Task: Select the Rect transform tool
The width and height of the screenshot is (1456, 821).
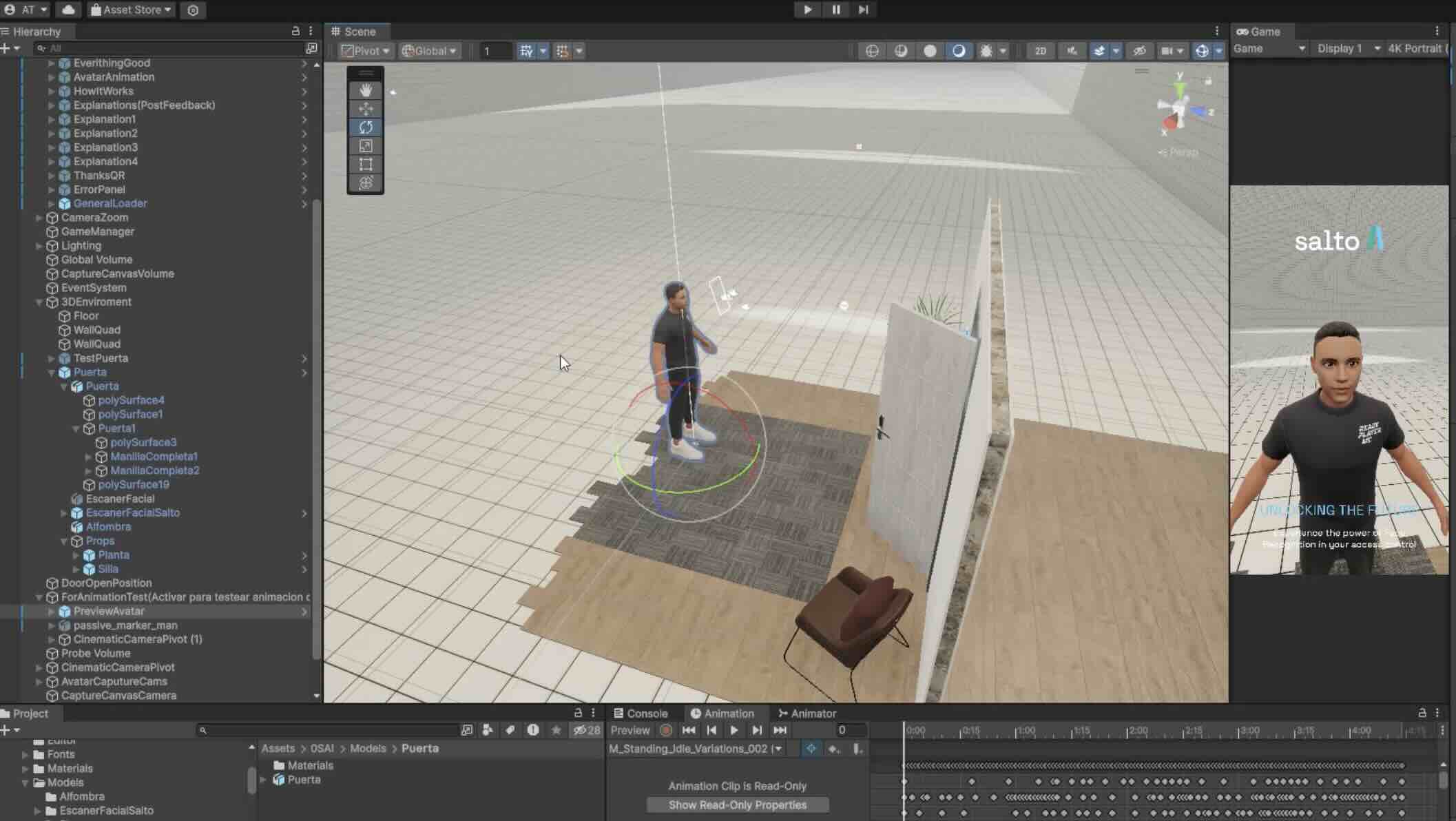Action: [x=366, y=165]
